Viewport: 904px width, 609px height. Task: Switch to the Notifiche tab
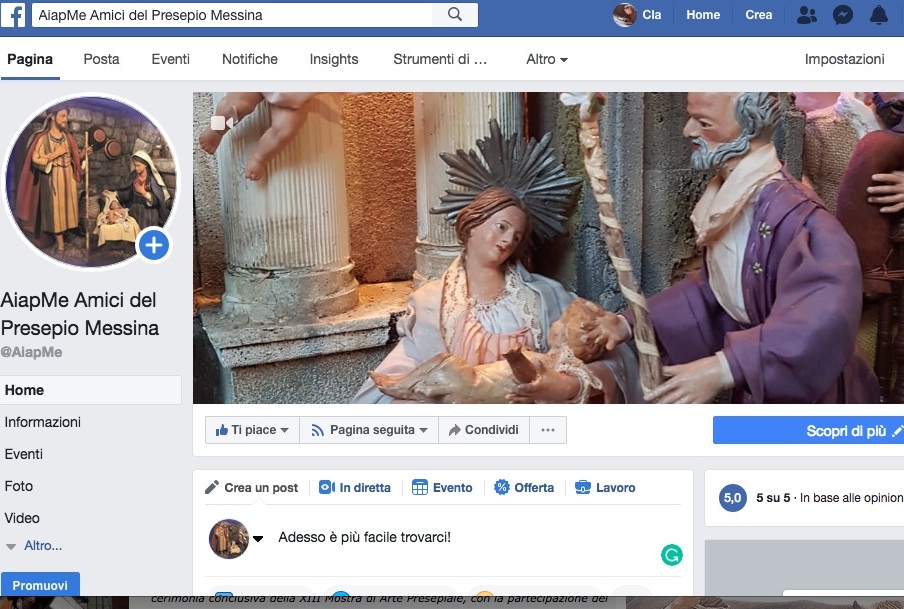pyautogui.click(x=250, y=59)
